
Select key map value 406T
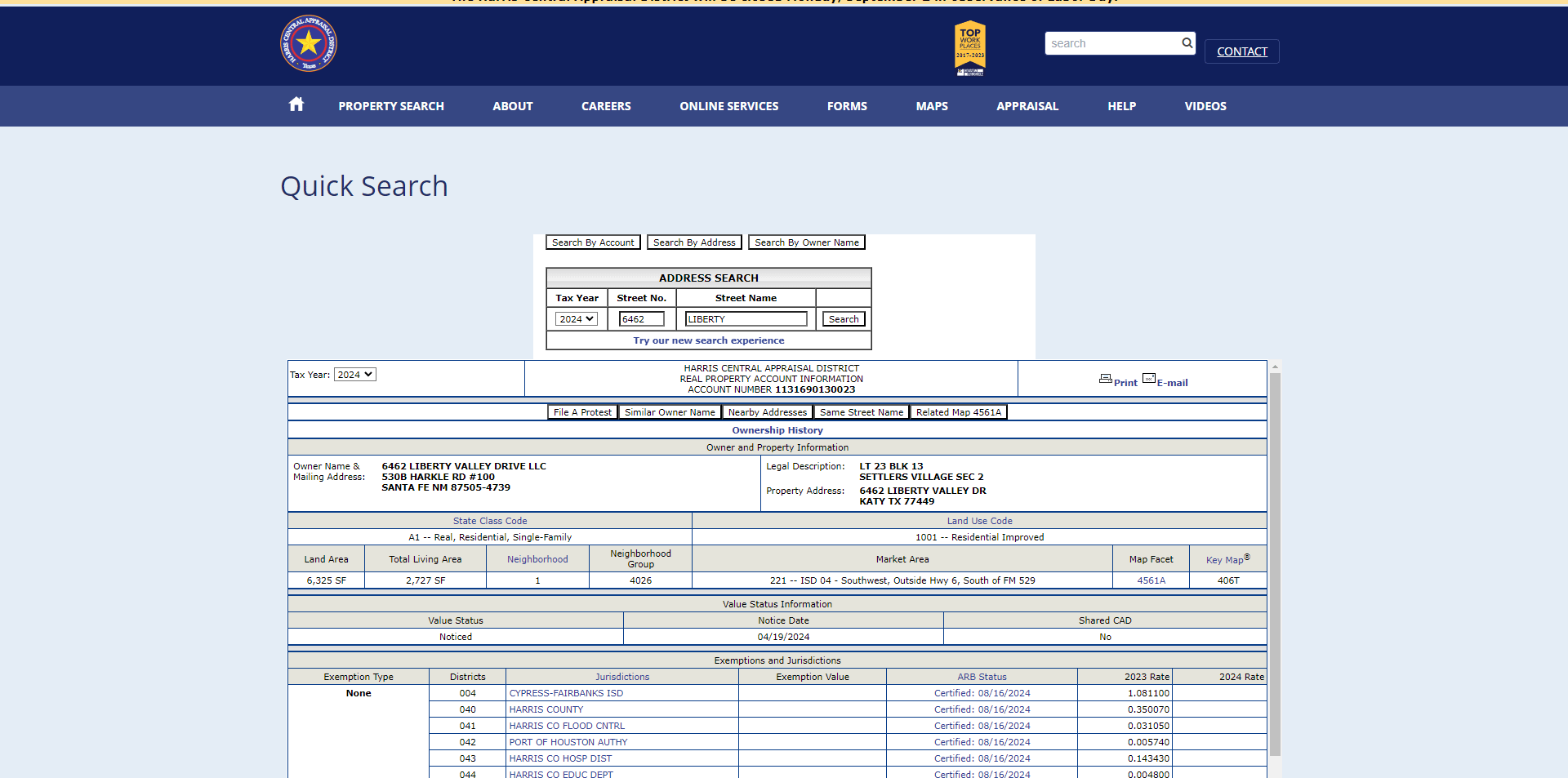(1228, 580)
